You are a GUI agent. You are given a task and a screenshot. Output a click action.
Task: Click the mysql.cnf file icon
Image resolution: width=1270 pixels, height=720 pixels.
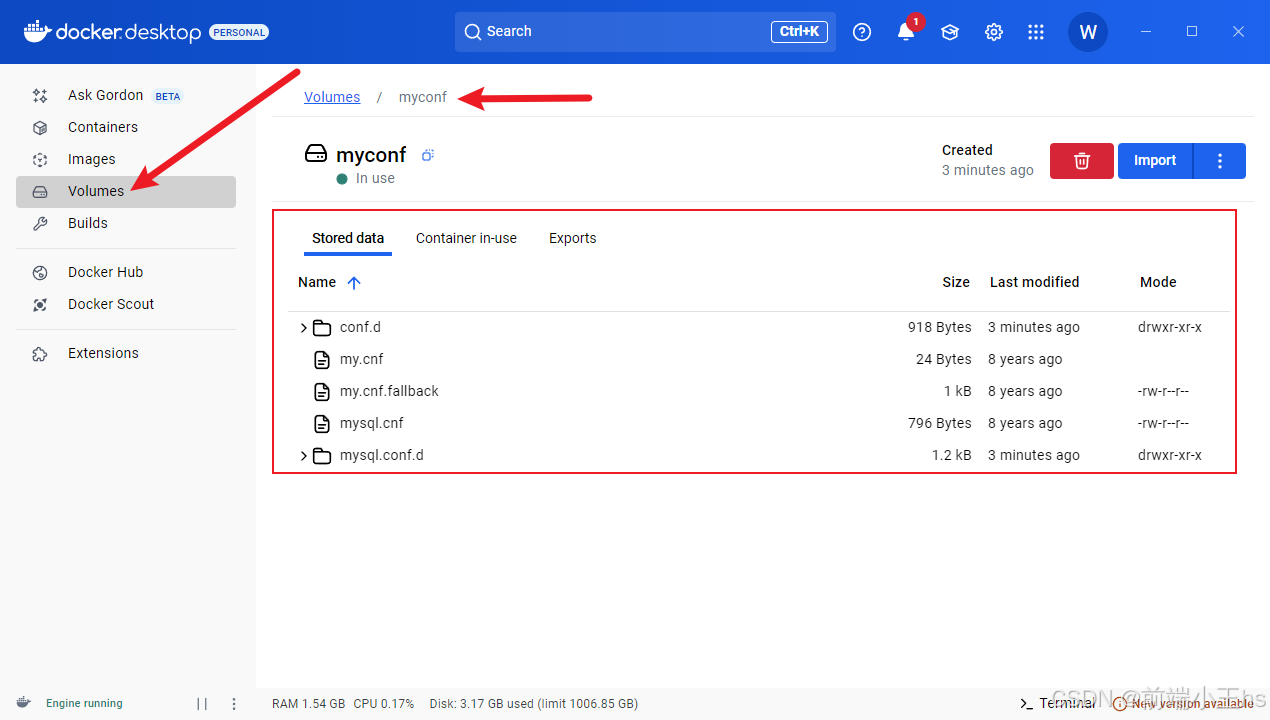coord(321,424)
